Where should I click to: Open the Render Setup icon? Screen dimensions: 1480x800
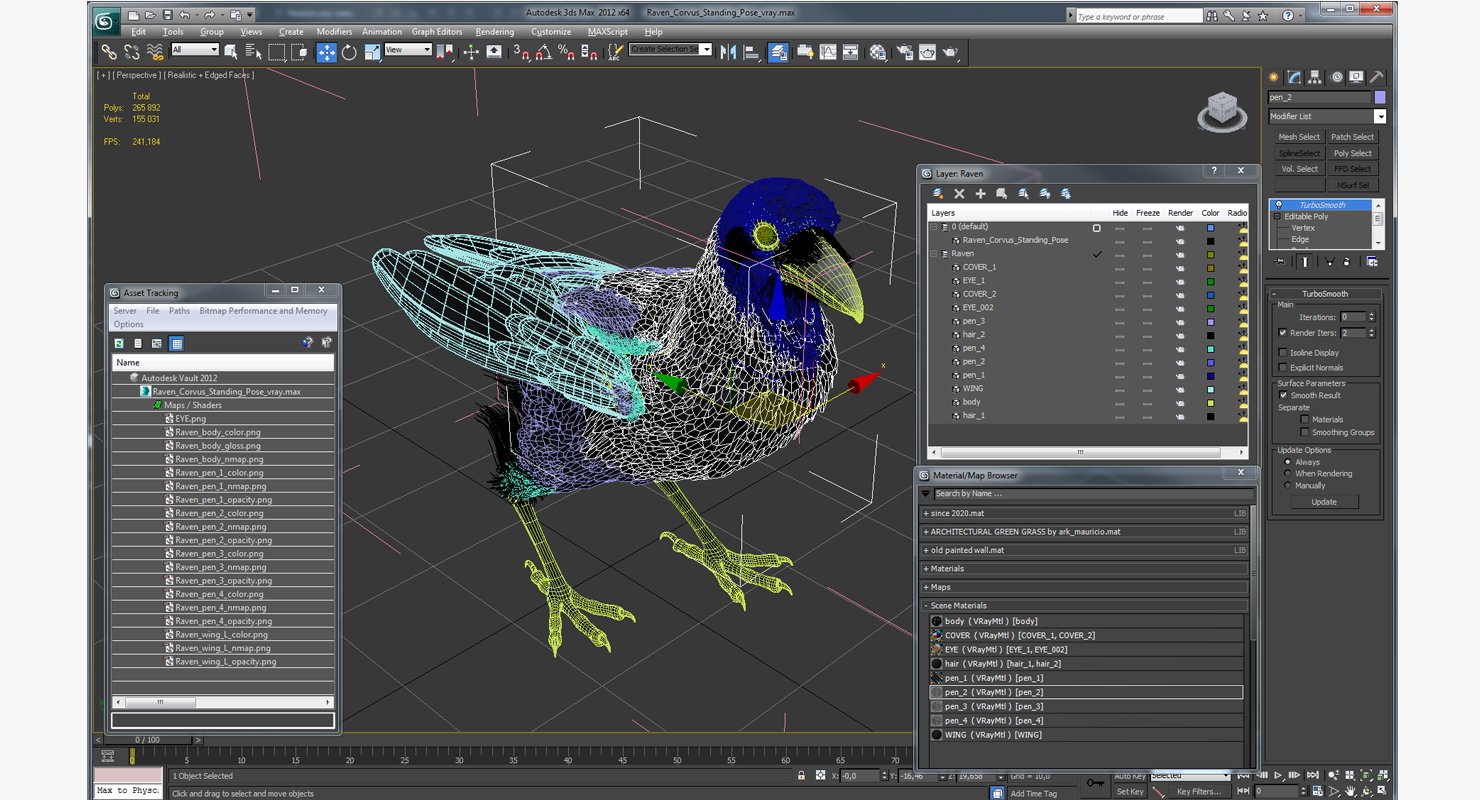[904, 52]
